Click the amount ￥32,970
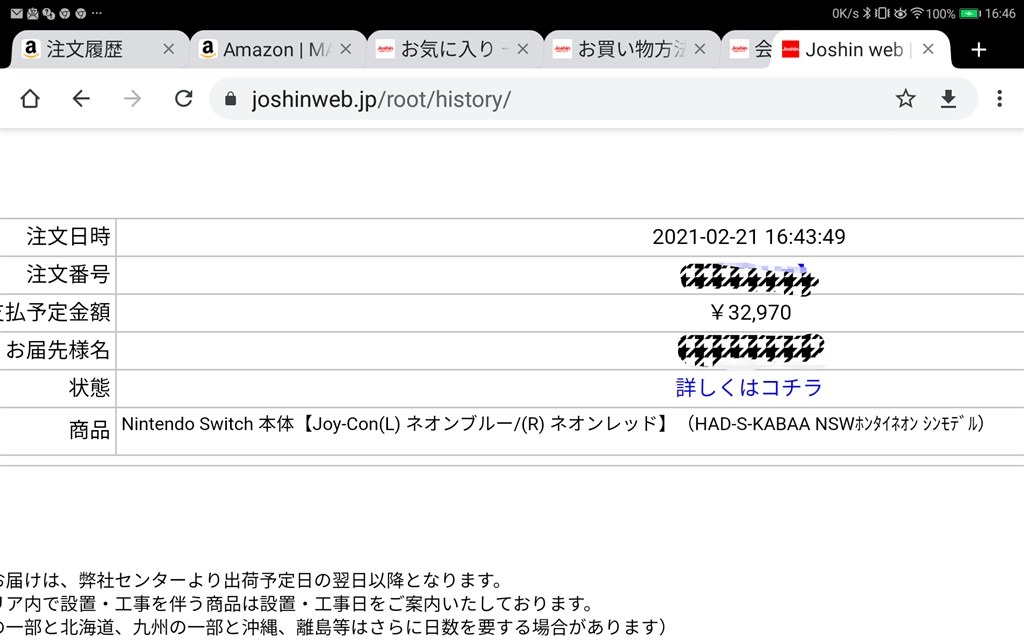Viewport: 1024px width, 640px height. 750,312
